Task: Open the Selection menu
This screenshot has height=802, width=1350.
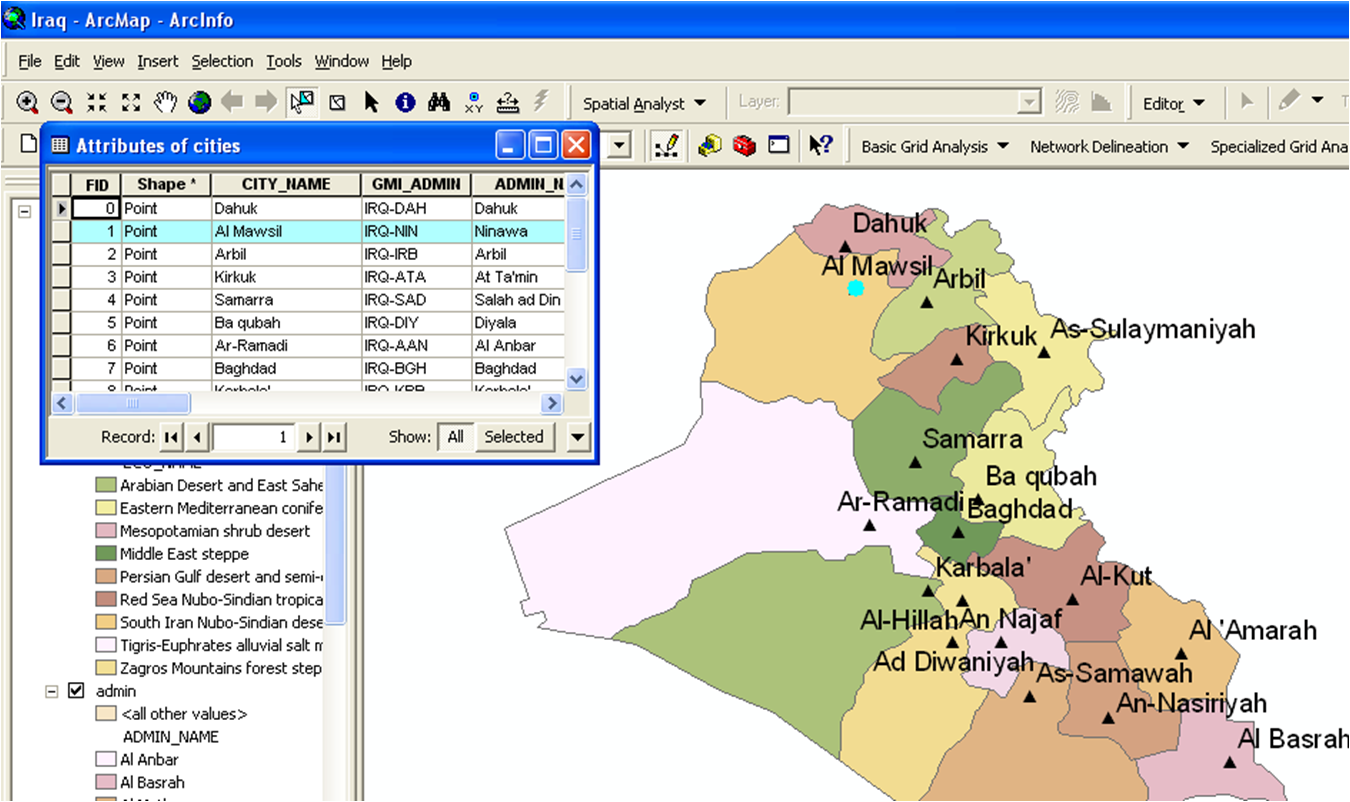Action: point(222,61)
